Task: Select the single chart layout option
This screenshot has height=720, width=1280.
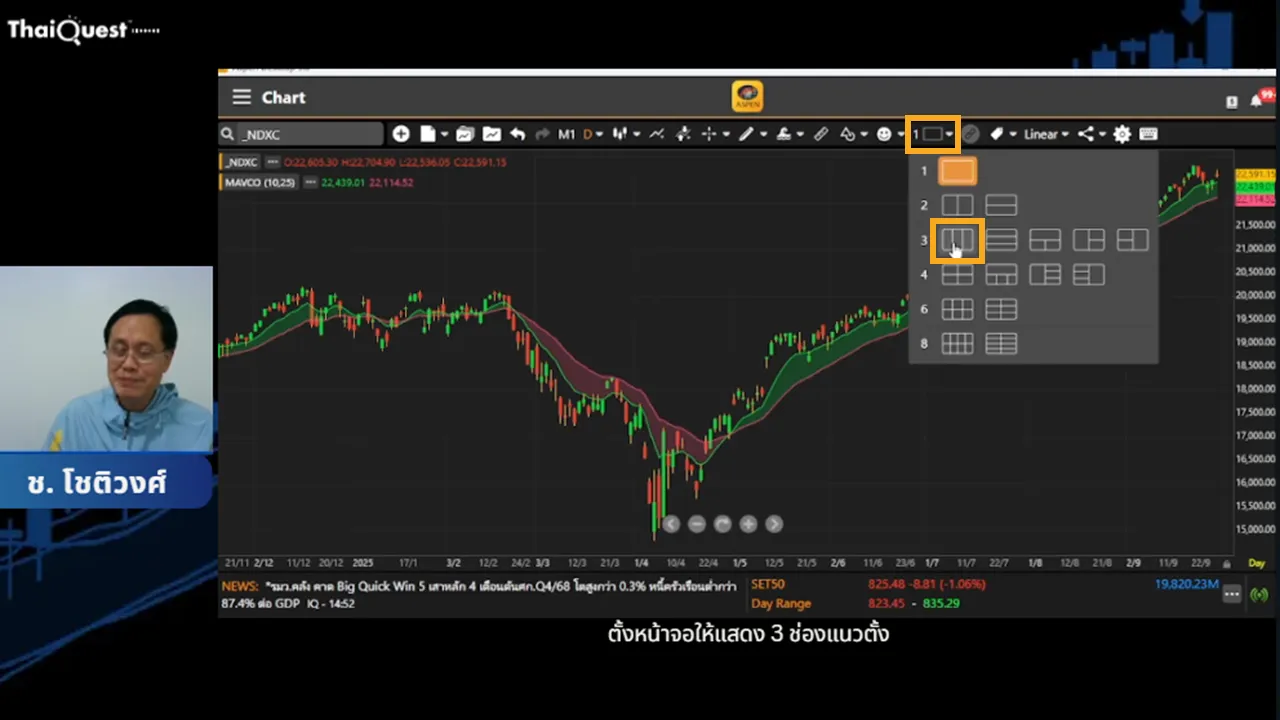Action: 957,171
